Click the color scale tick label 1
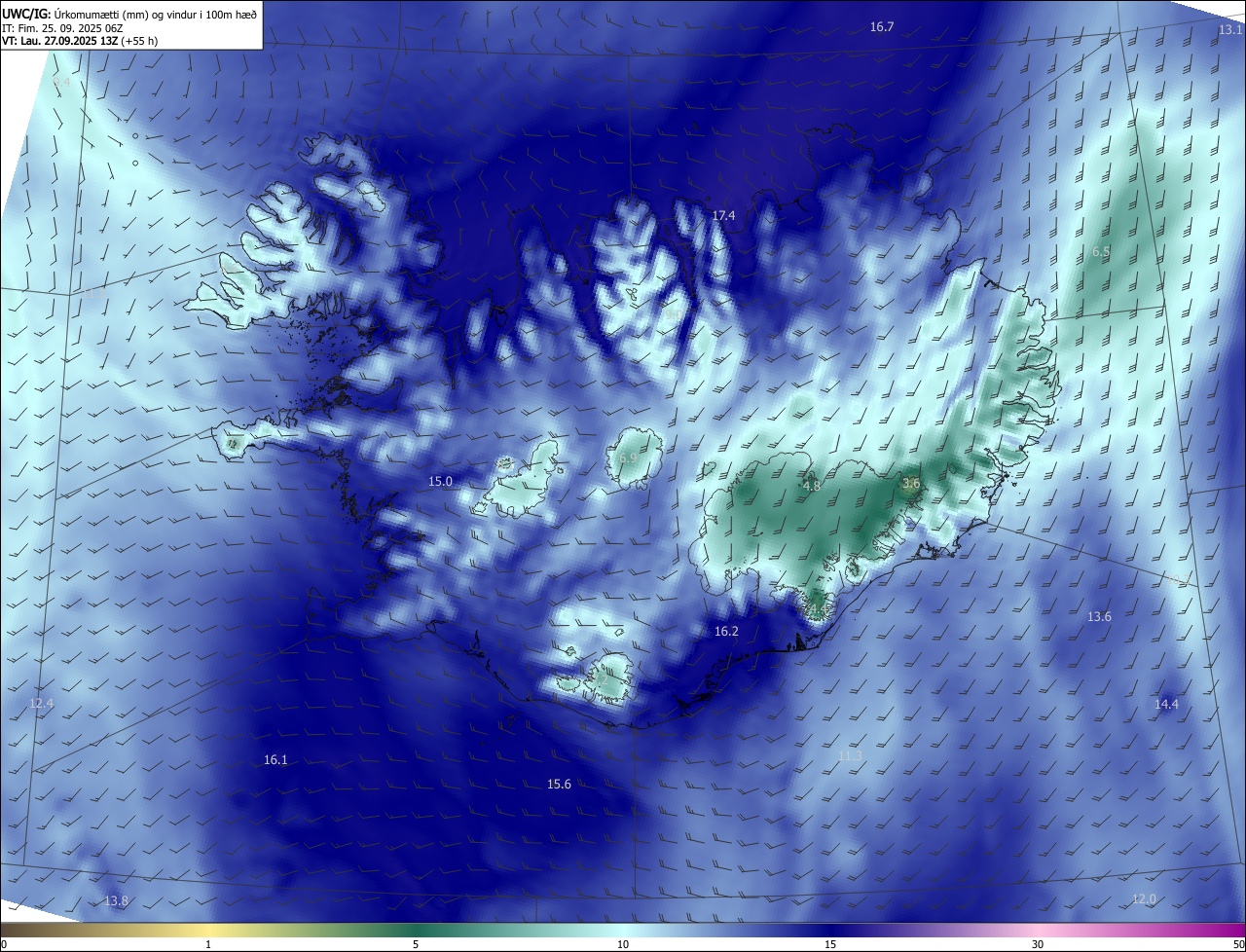The width and height of the screenshot is (1246, 952). pos(208,945)
